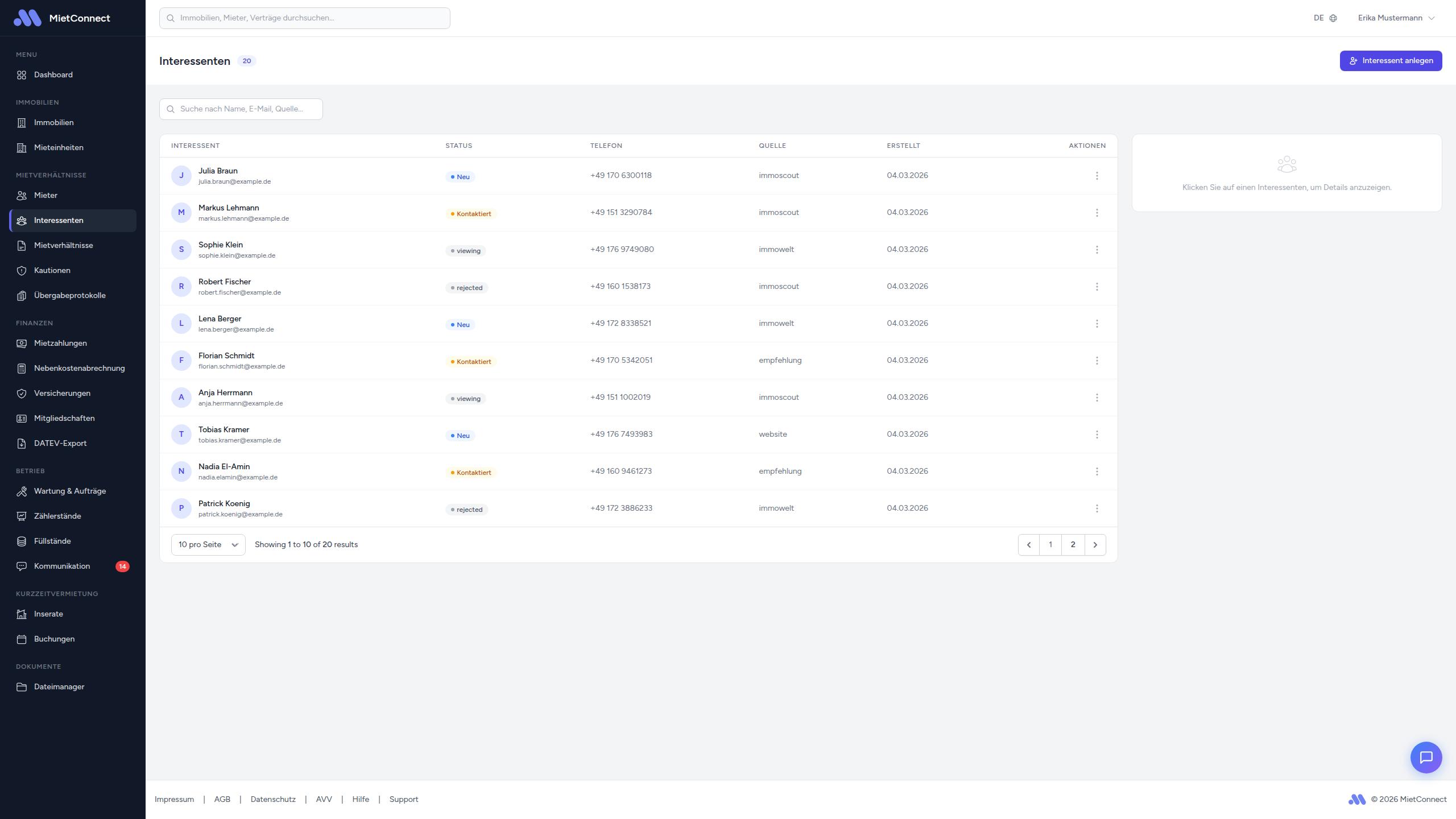Click the MietConnect logo icon

pyautogui.click(x=27, y=18)
